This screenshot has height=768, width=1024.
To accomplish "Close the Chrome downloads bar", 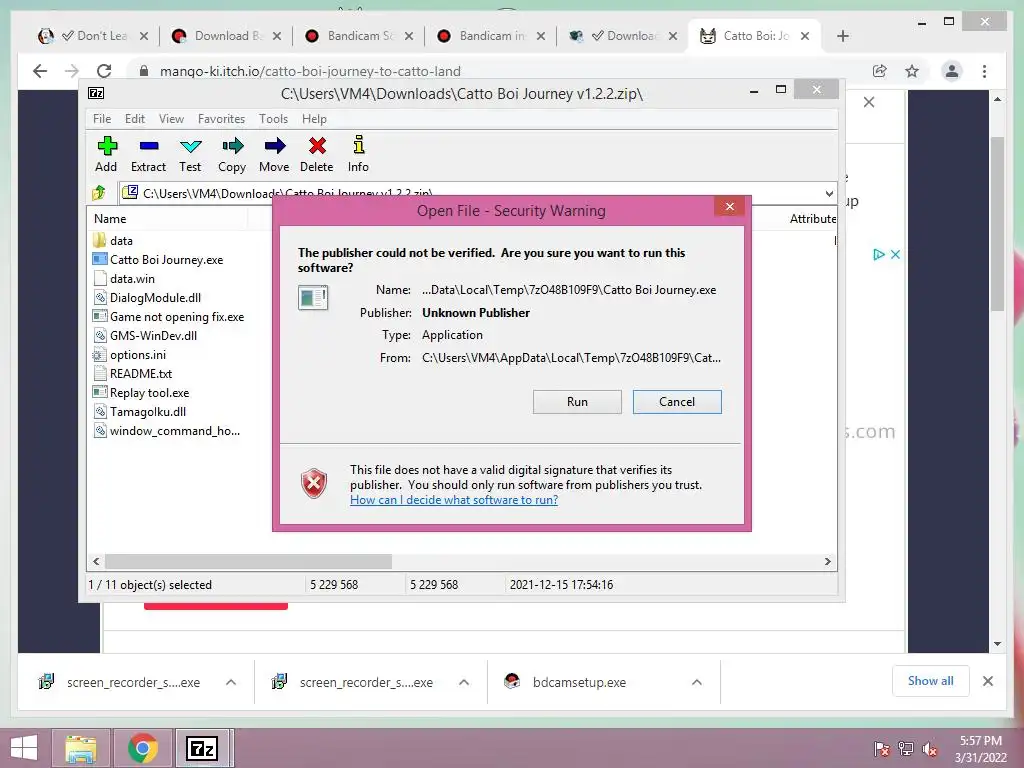I will click(987, 681).
